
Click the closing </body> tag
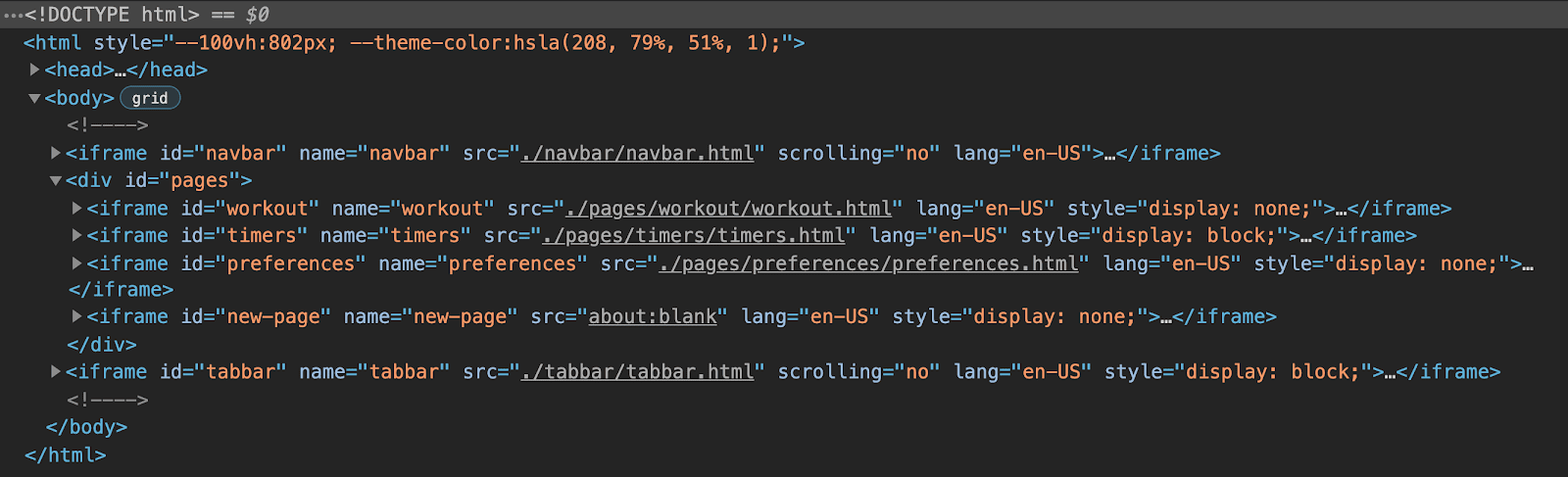[x=86, y=427]
